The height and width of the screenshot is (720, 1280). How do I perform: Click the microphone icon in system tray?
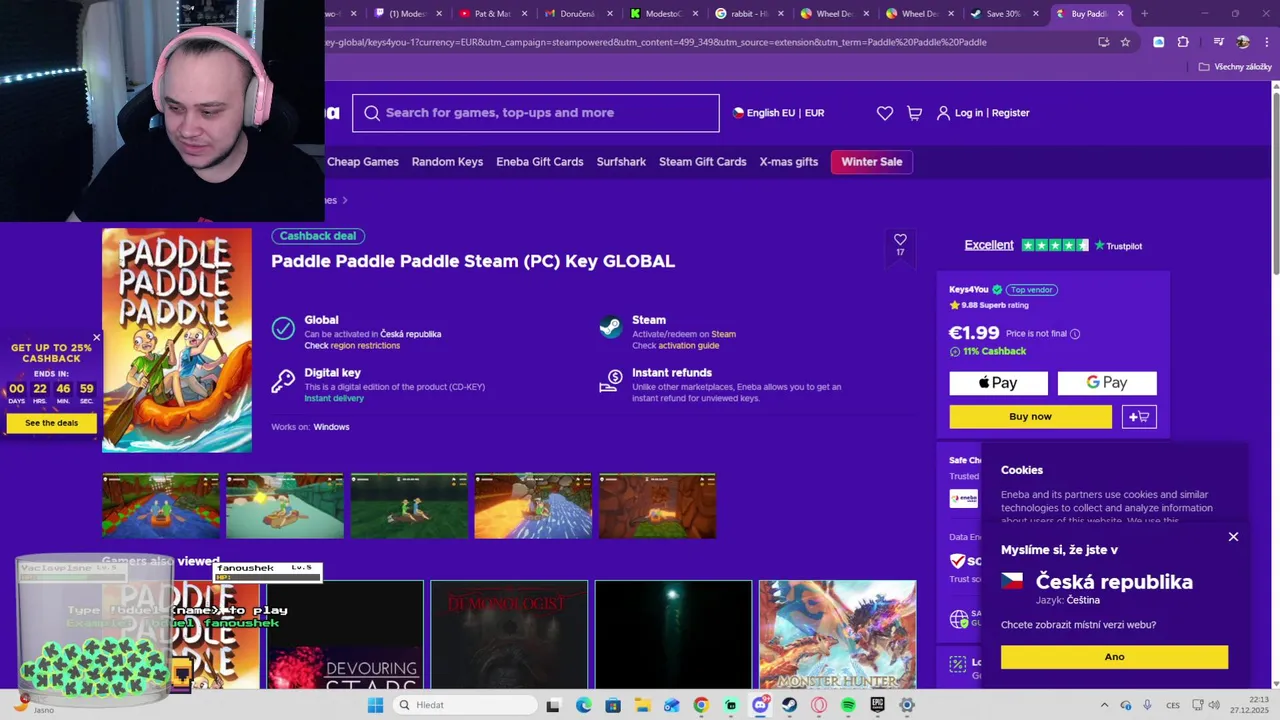click(1147, 705)
